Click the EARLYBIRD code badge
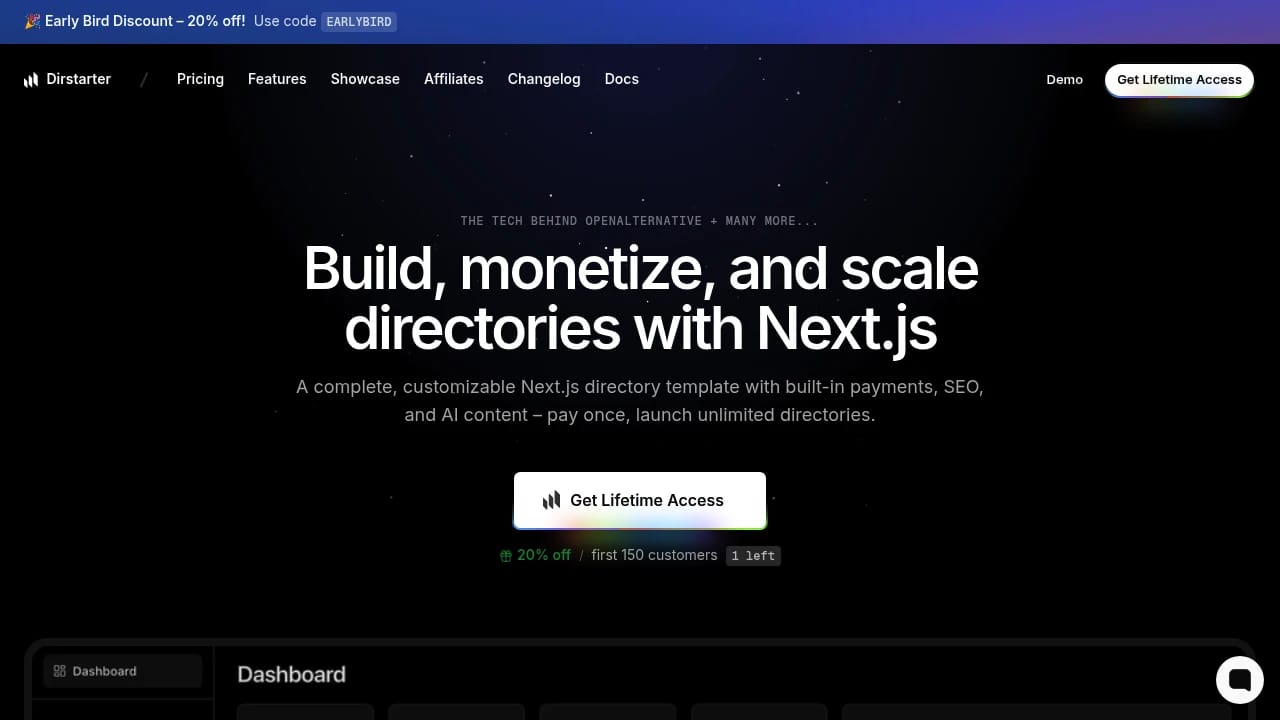1280x720 pixels. (x=359, y=21)
